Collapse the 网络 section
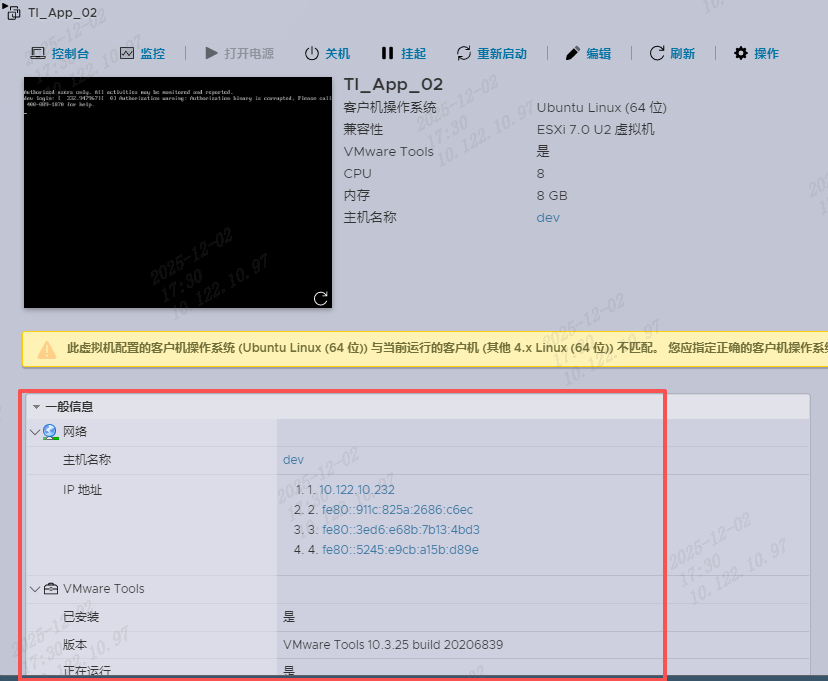This screenshot has height=681, width=828. click(35, 432)
